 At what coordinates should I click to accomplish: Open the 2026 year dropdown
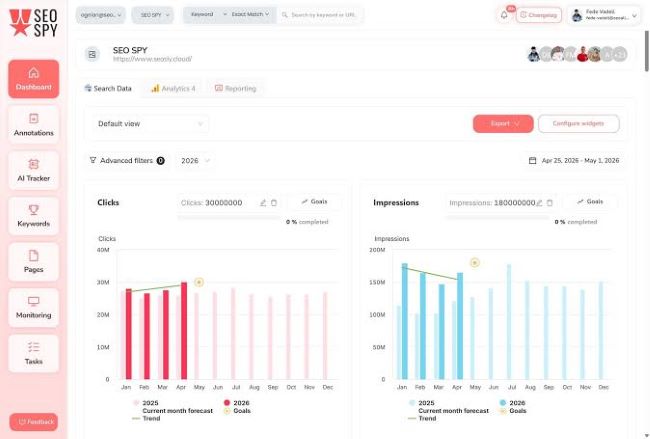[x=195, y=160]
